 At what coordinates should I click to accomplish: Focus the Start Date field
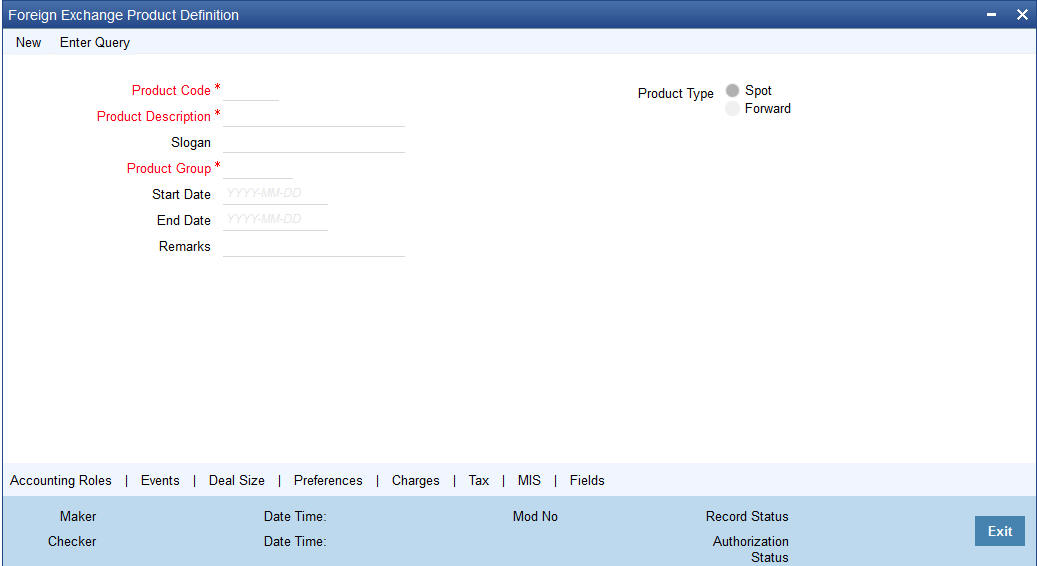point(275,194)
